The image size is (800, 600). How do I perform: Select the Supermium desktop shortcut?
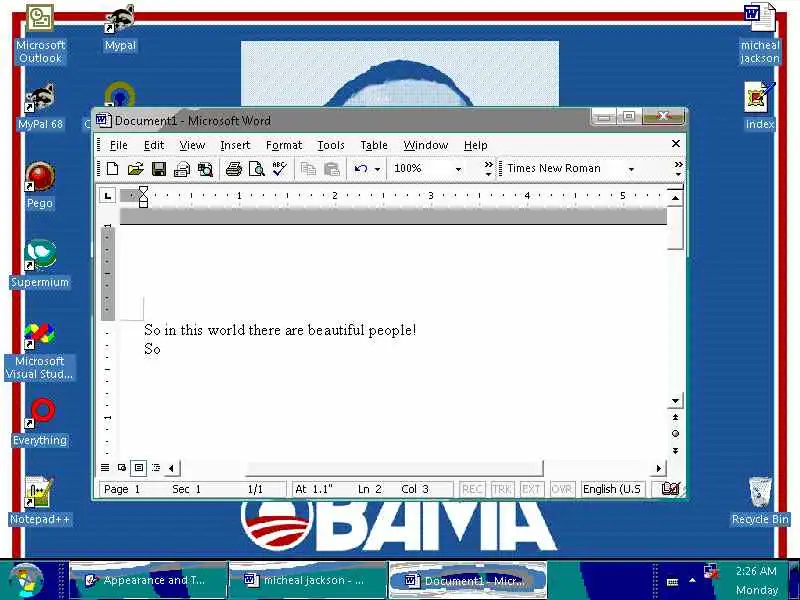[40, 264]
